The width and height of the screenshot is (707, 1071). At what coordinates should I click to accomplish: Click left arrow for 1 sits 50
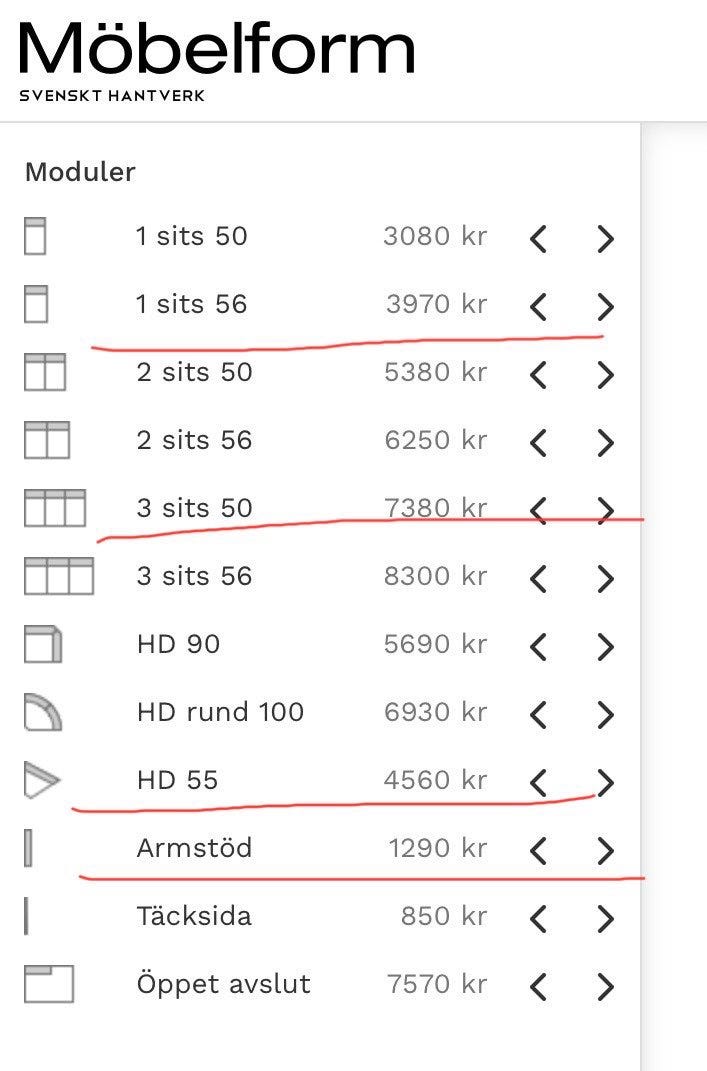(538, 238)
